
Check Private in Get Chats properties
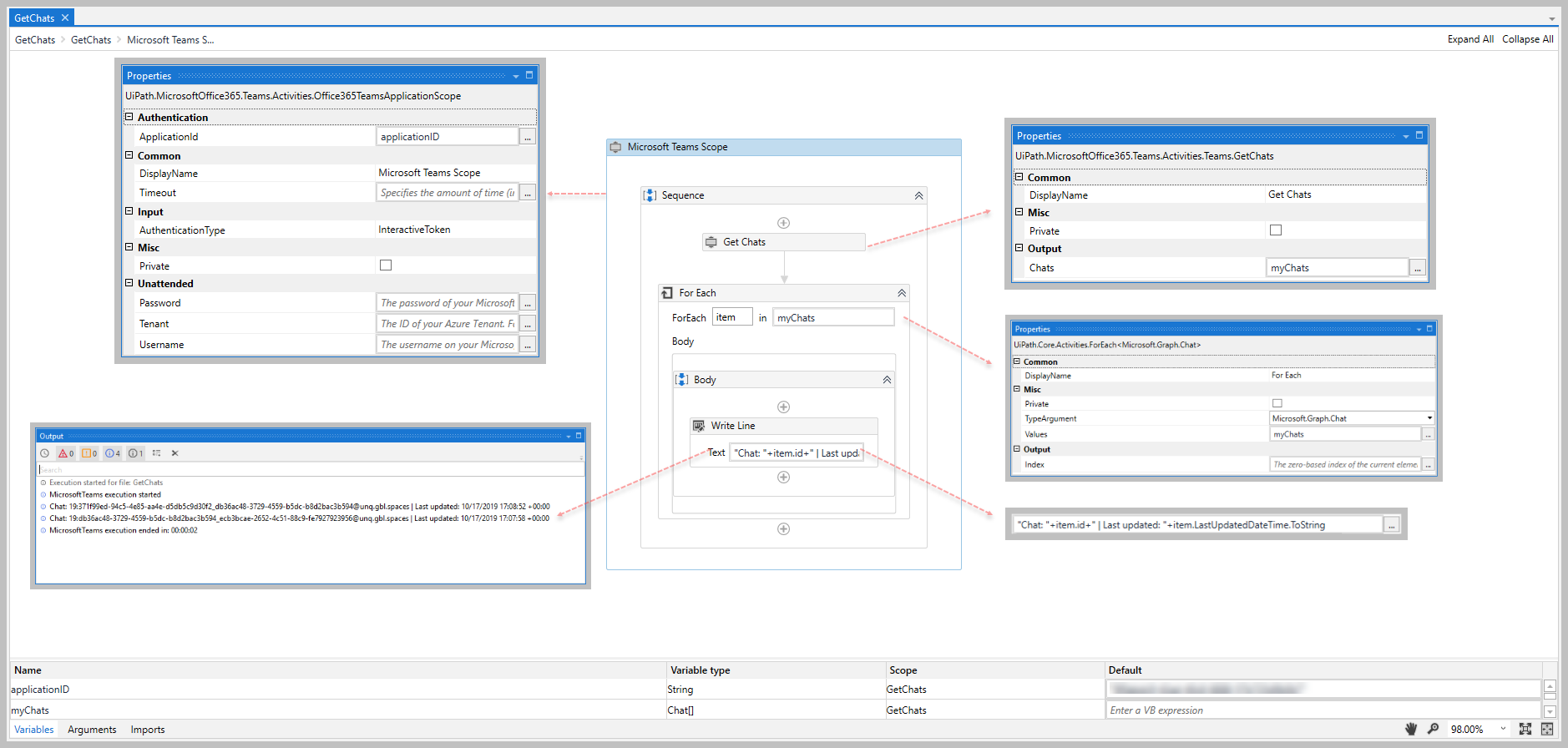click(x=1276, y=230)
